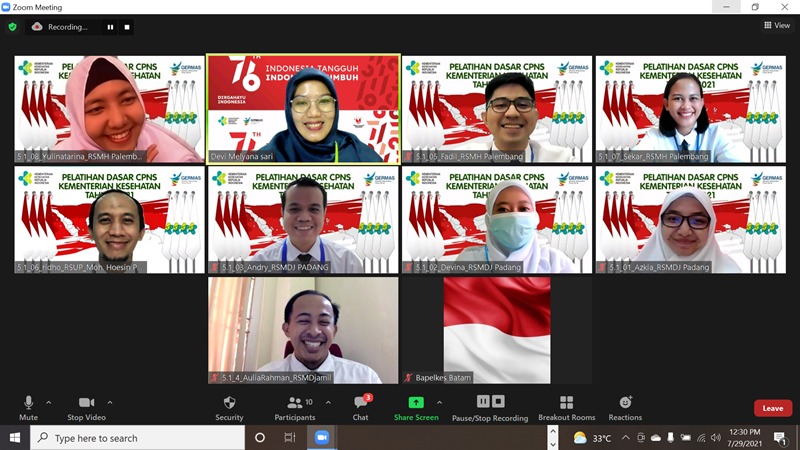Stop the recording using top-left stop icon
The width and height of the screenshot is (800, 450).
[x=127, y=27]
